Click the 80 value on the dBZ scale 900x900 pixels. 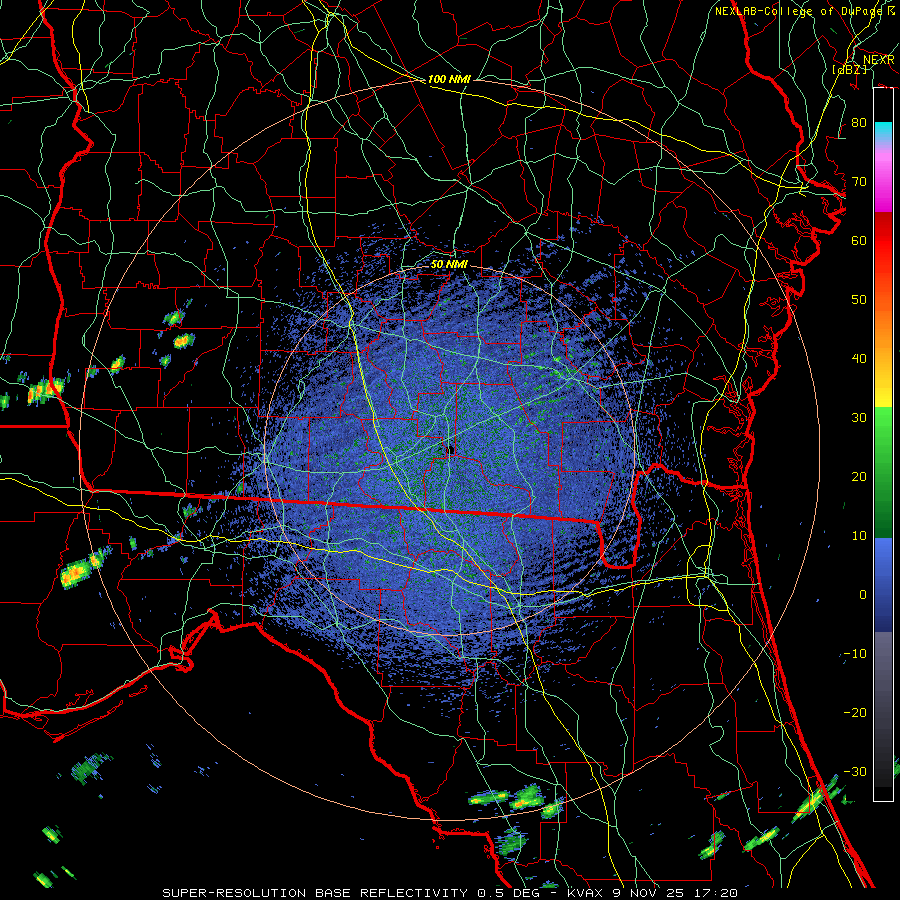[x=859, y=123]
